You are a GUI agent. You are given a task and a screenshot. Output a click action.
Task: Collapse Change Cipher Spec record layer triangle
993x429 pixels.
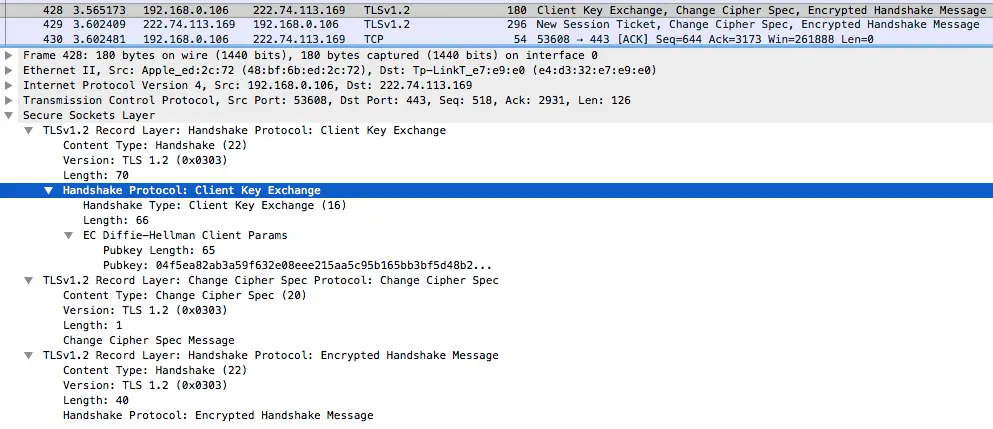tap(28, 280)
